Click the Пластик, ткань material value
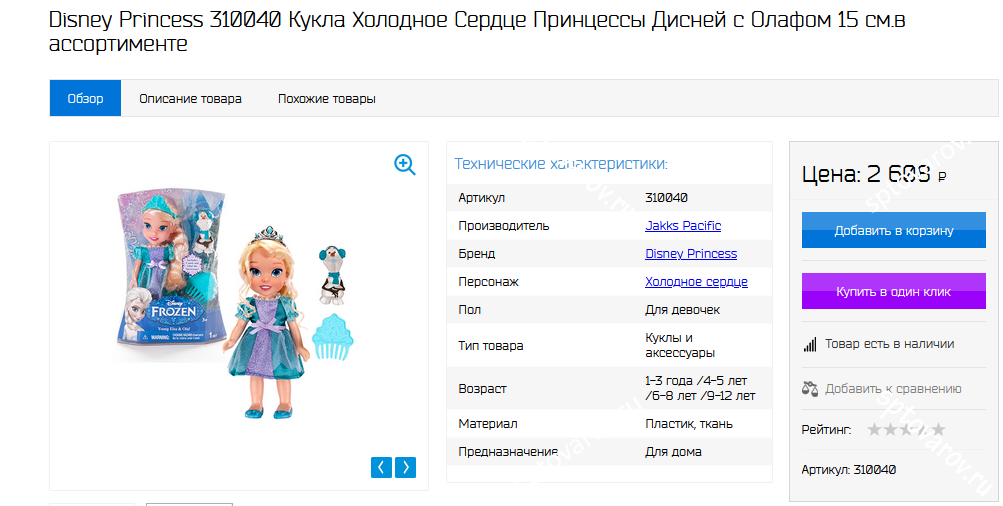 [x=689, y=423]
